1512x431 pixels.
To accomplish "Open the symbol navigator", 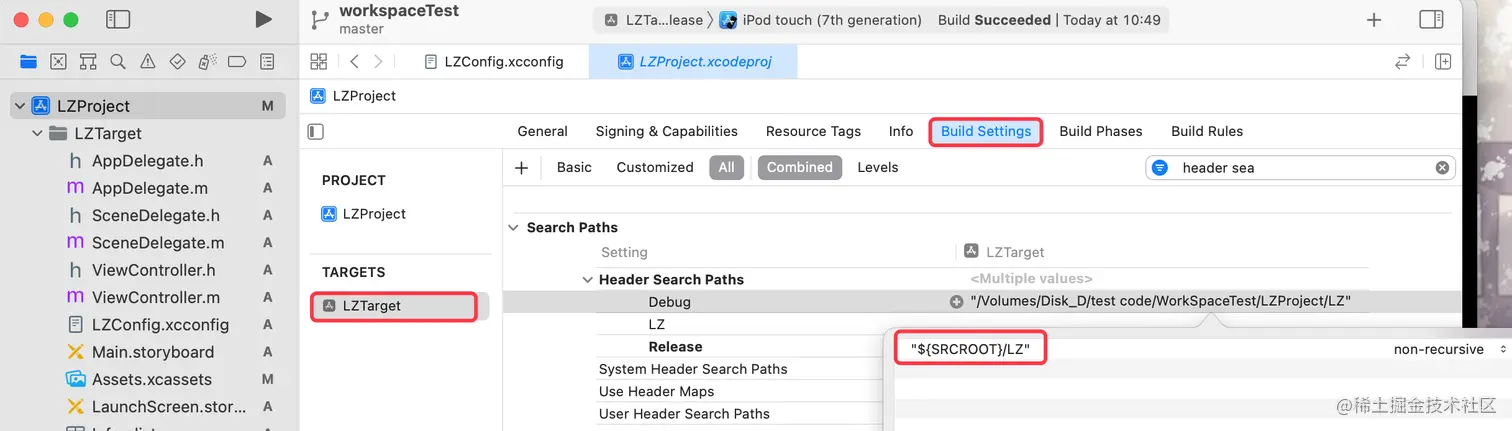I will (x=88, y=62).
